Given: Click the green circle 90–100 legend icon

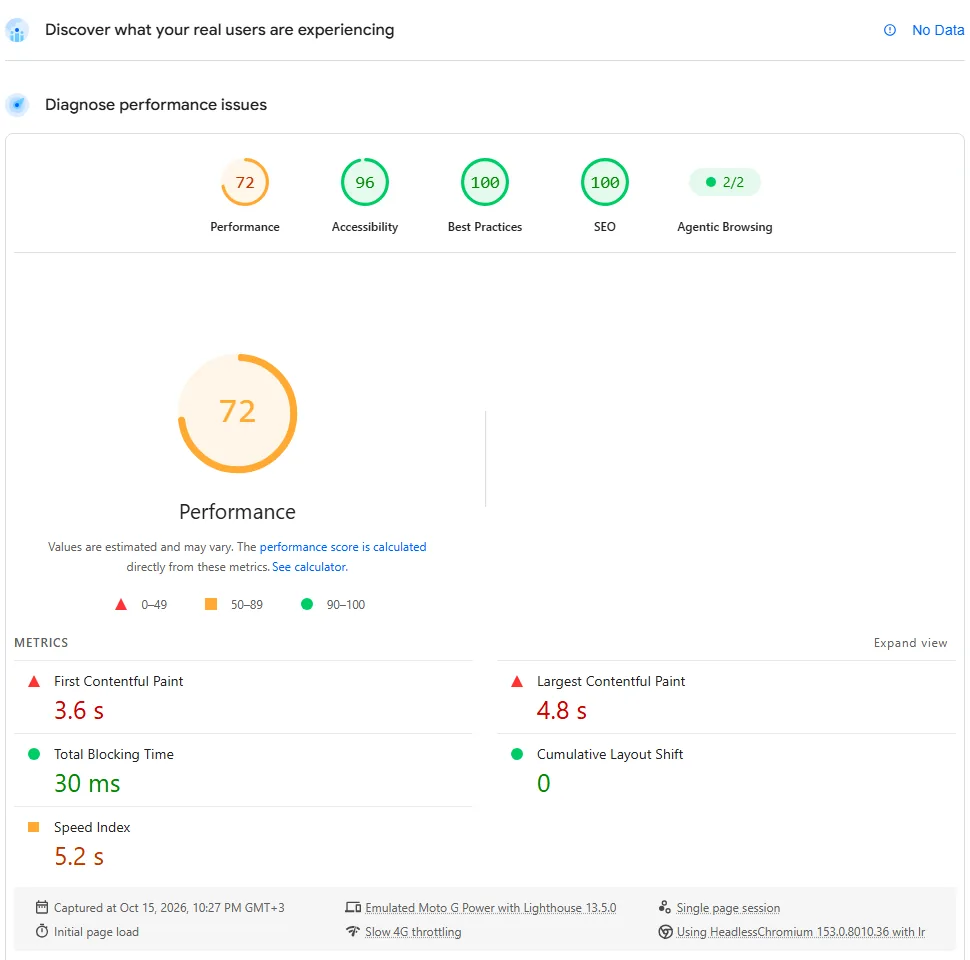Looking at the screenshot, I should pos(307,604).
